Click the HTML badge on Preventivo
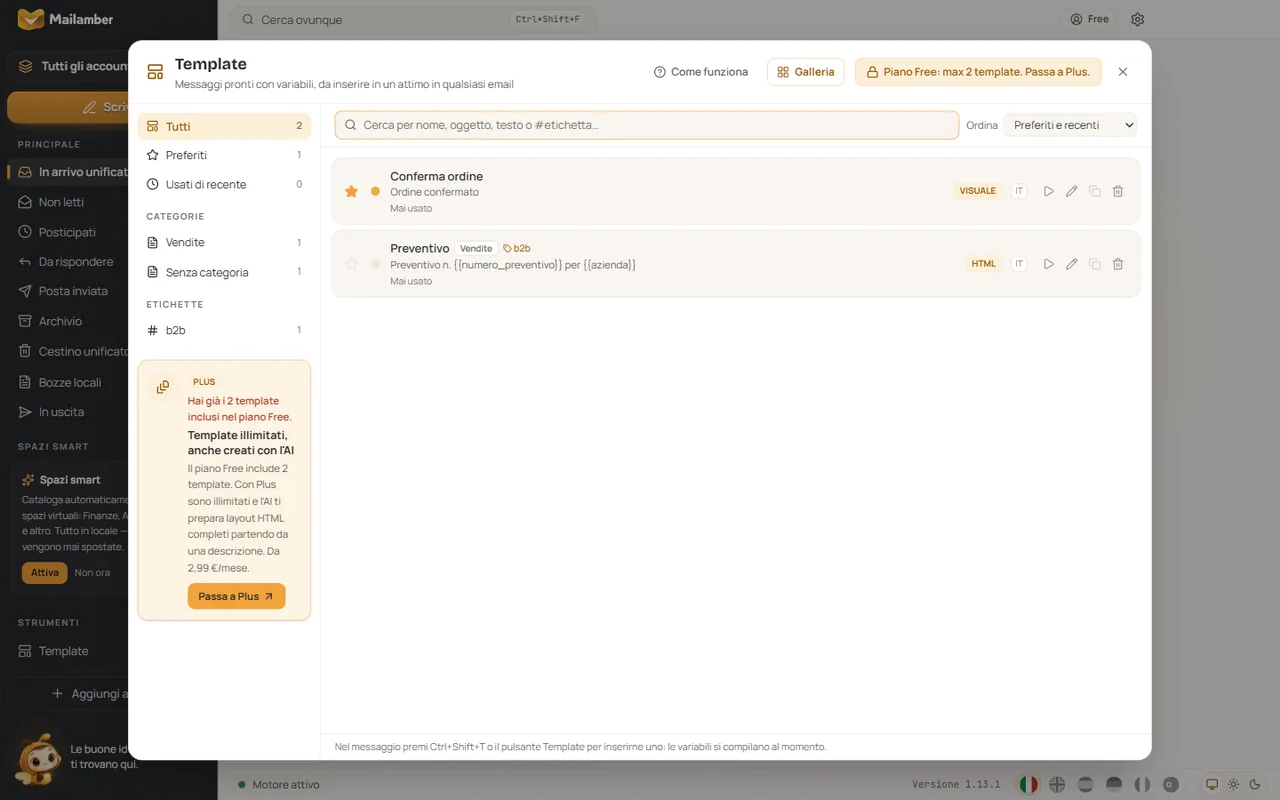The height and width of the screenshot is (800, 1280). click(x=984, y=264)
